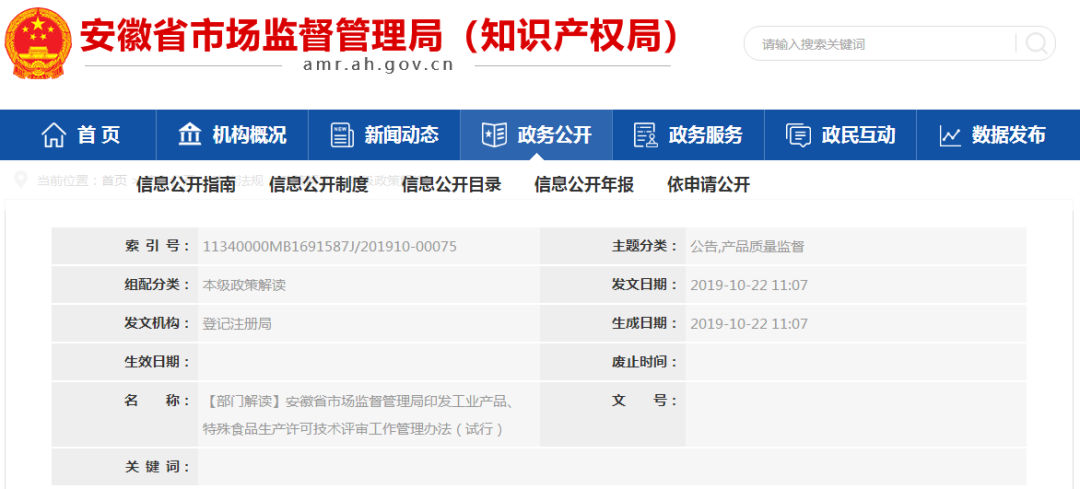Click the document title starting 【部门解读】
The image size is (1080, 489).
point(358,415)
